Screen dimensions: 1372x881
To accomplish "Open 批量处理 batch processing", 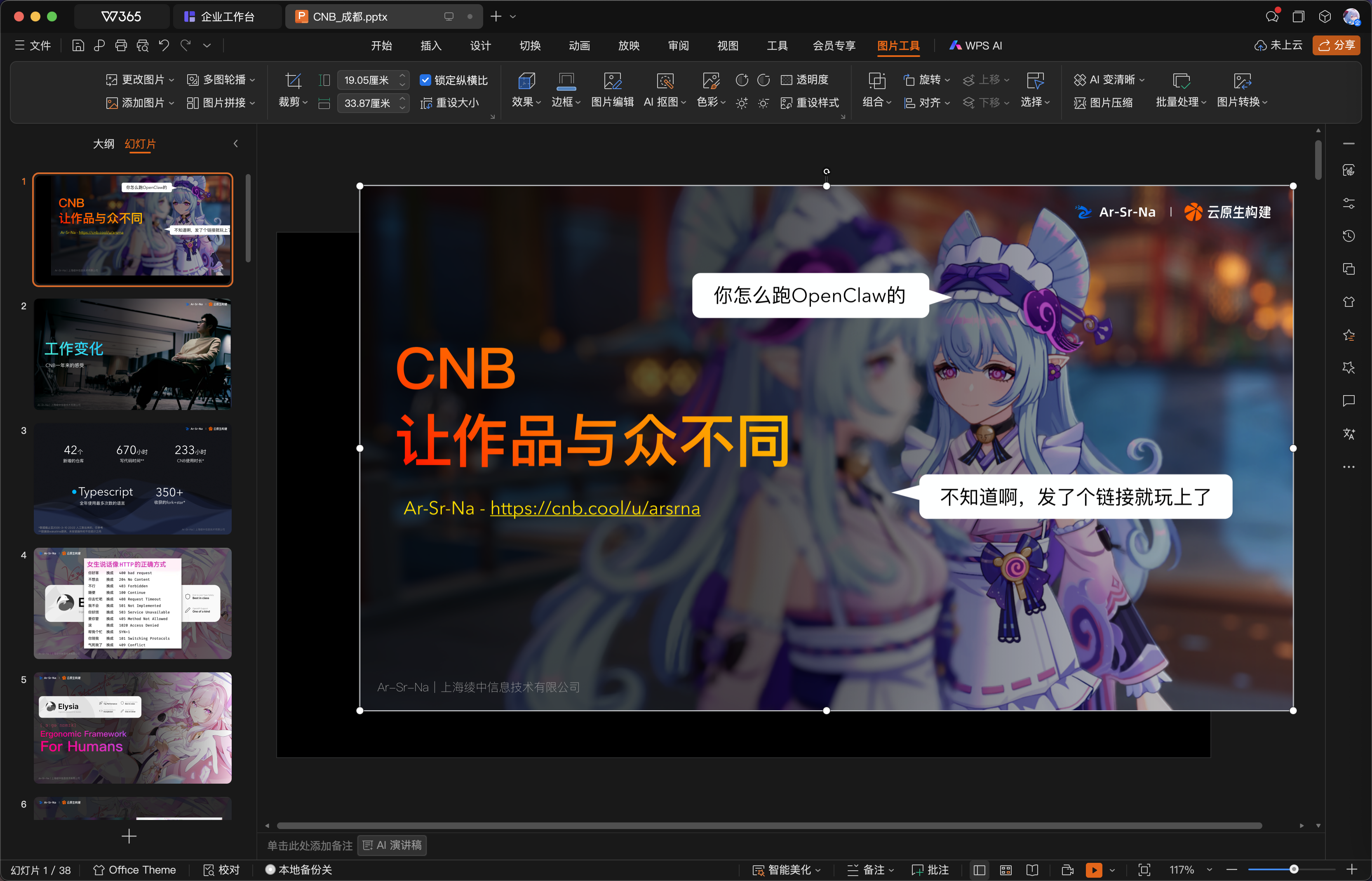I will [x=1181, y=90].
